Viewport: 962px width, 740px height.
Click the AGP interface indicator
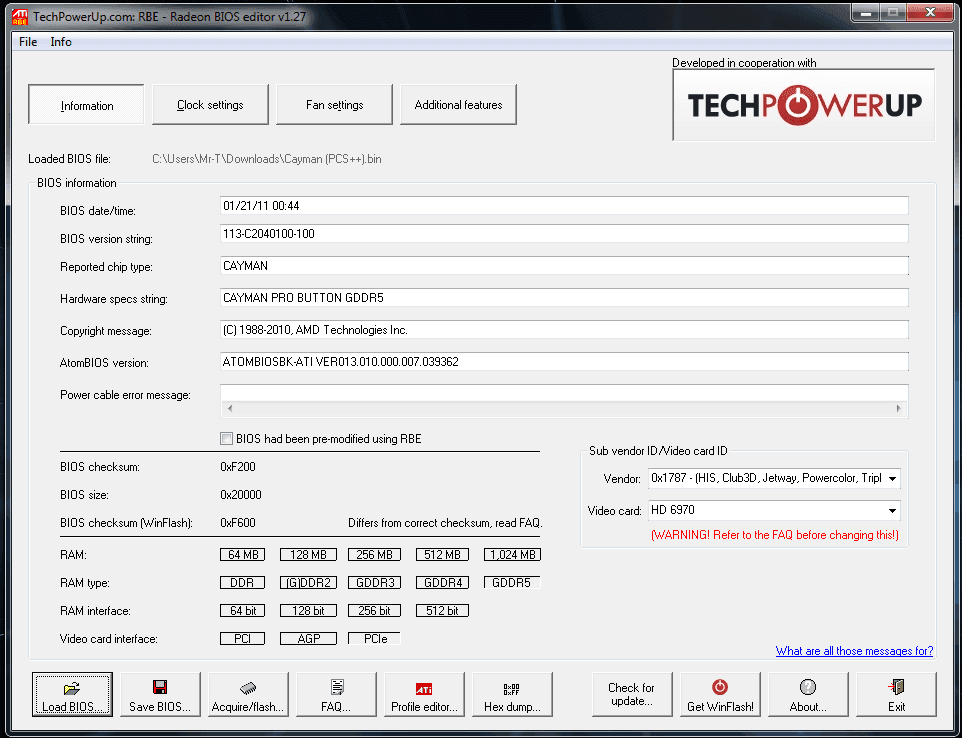(308, 639)
